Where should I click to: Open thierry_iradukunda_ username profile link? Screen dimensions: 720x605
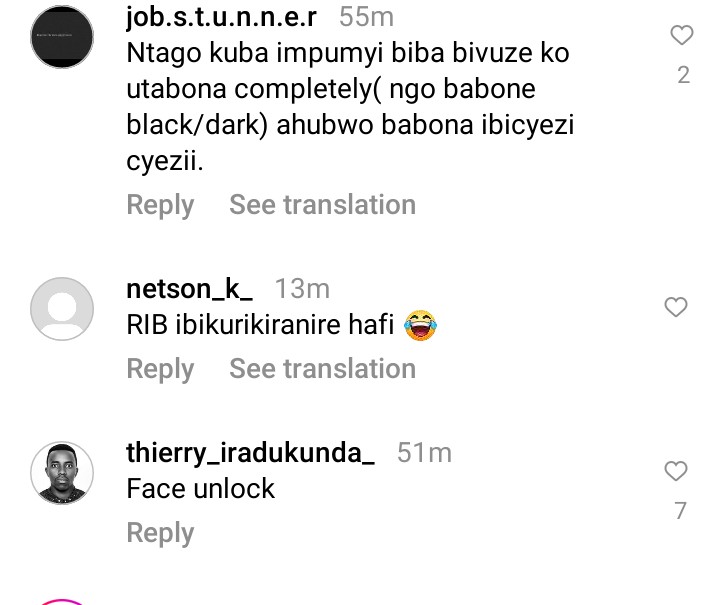tap(250, 454)
